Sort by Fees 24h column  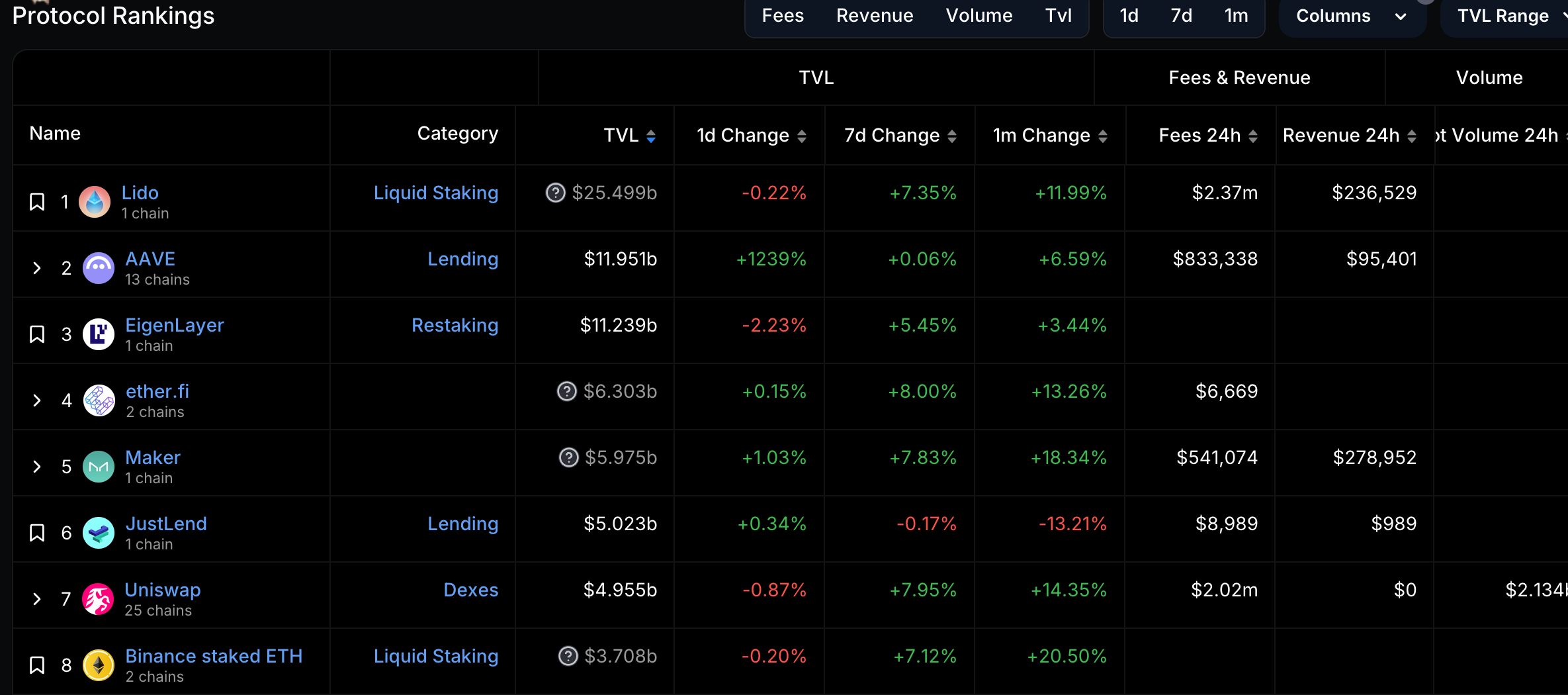pyautogui.click(x=1253, y=136)
